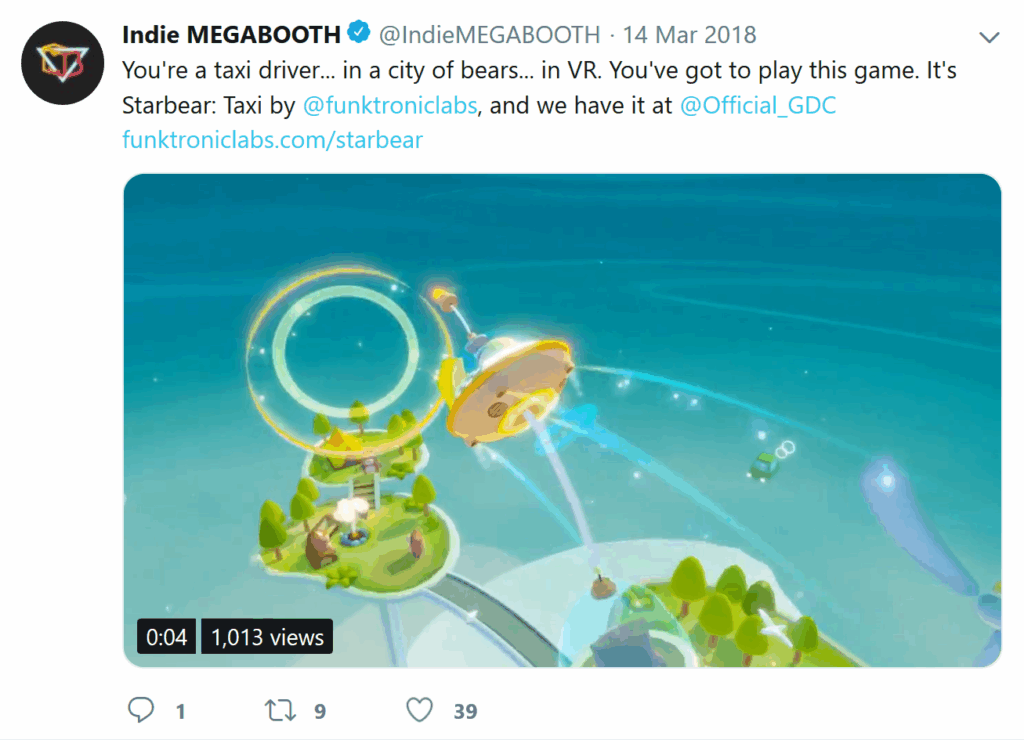Image resolution: width=1024 pixels, height=740 pixels.
Task: Click the Indie MEGABOOTH display name
Action: (x=231, y=35)
